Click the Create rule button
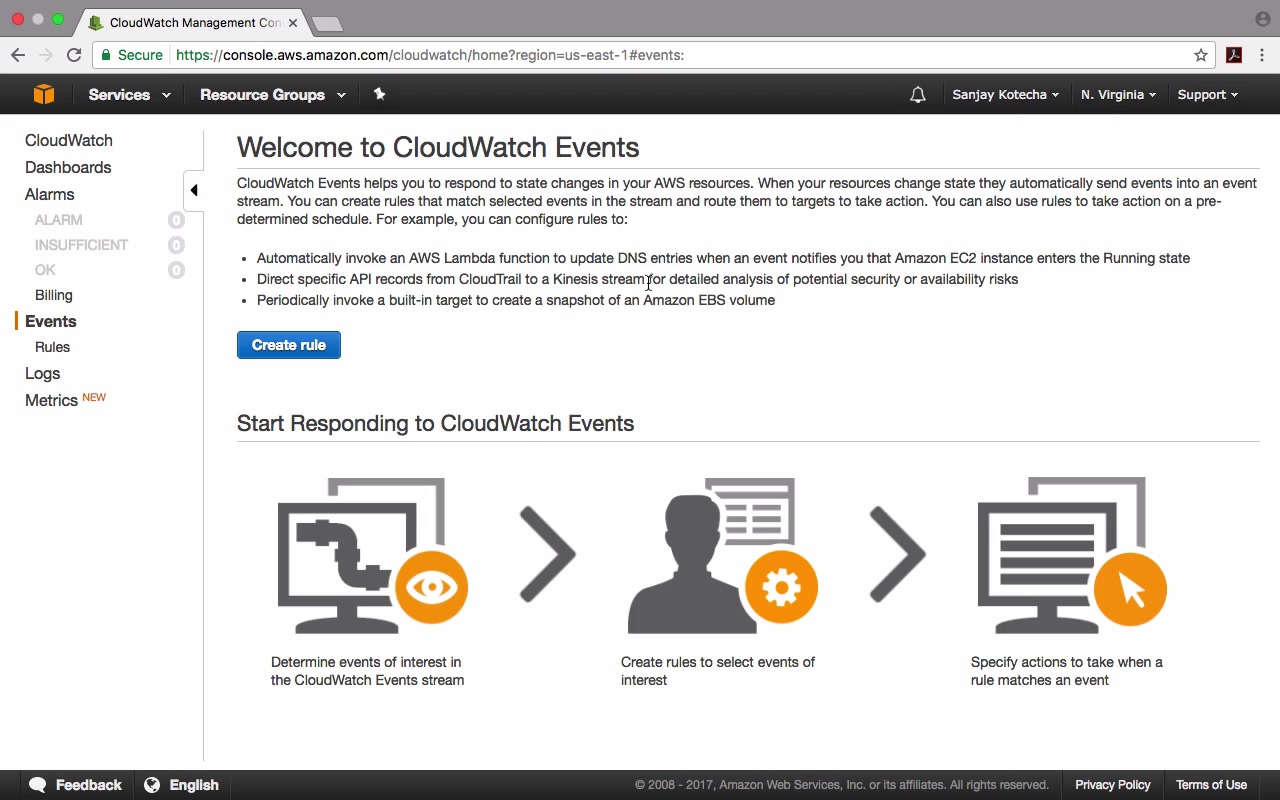Image resolution: width=1280 pixels, height=800 pixels. click(289, 345)
